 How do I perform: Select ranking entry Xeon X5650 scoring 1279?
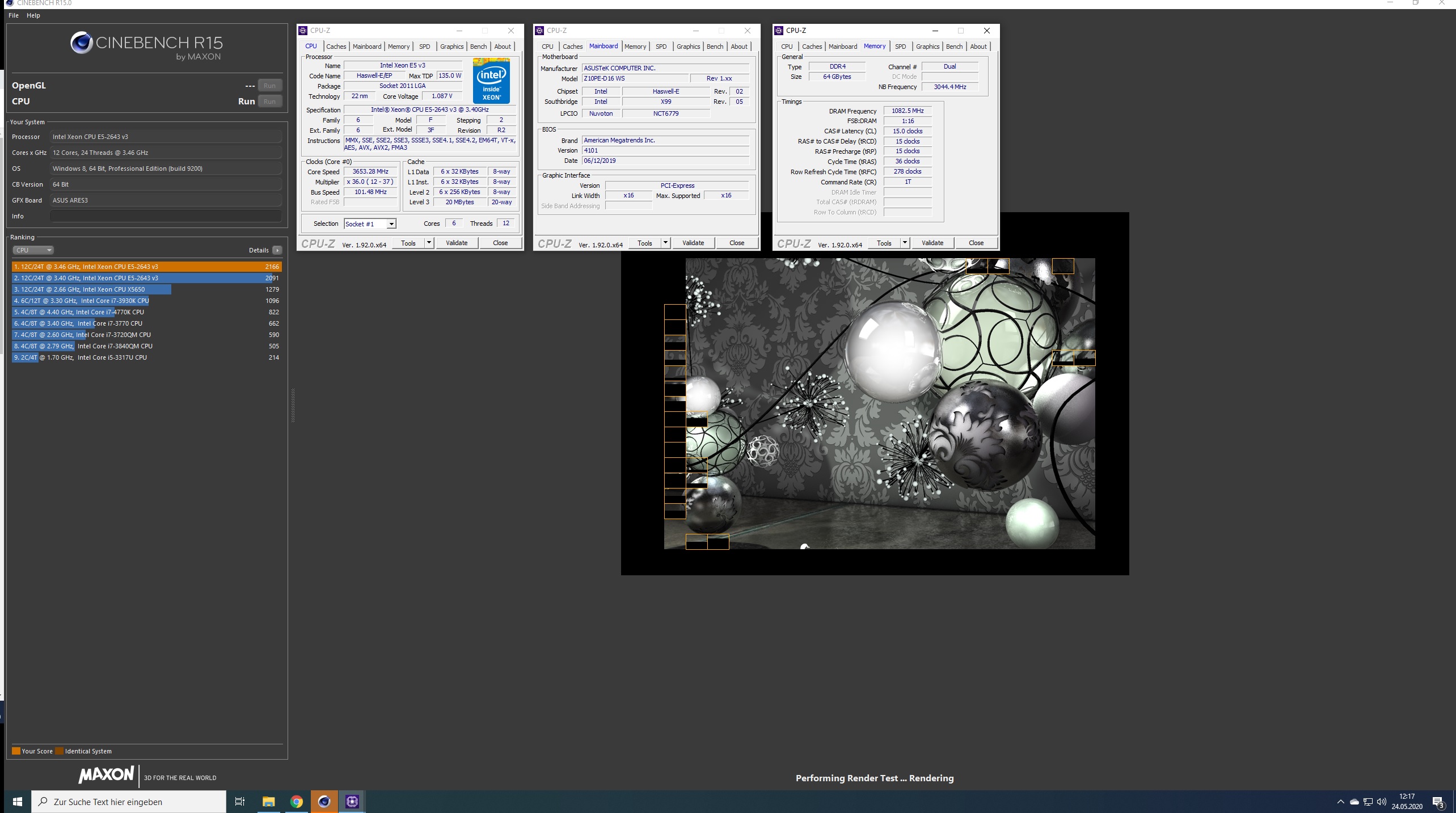(x=147, y=289)
